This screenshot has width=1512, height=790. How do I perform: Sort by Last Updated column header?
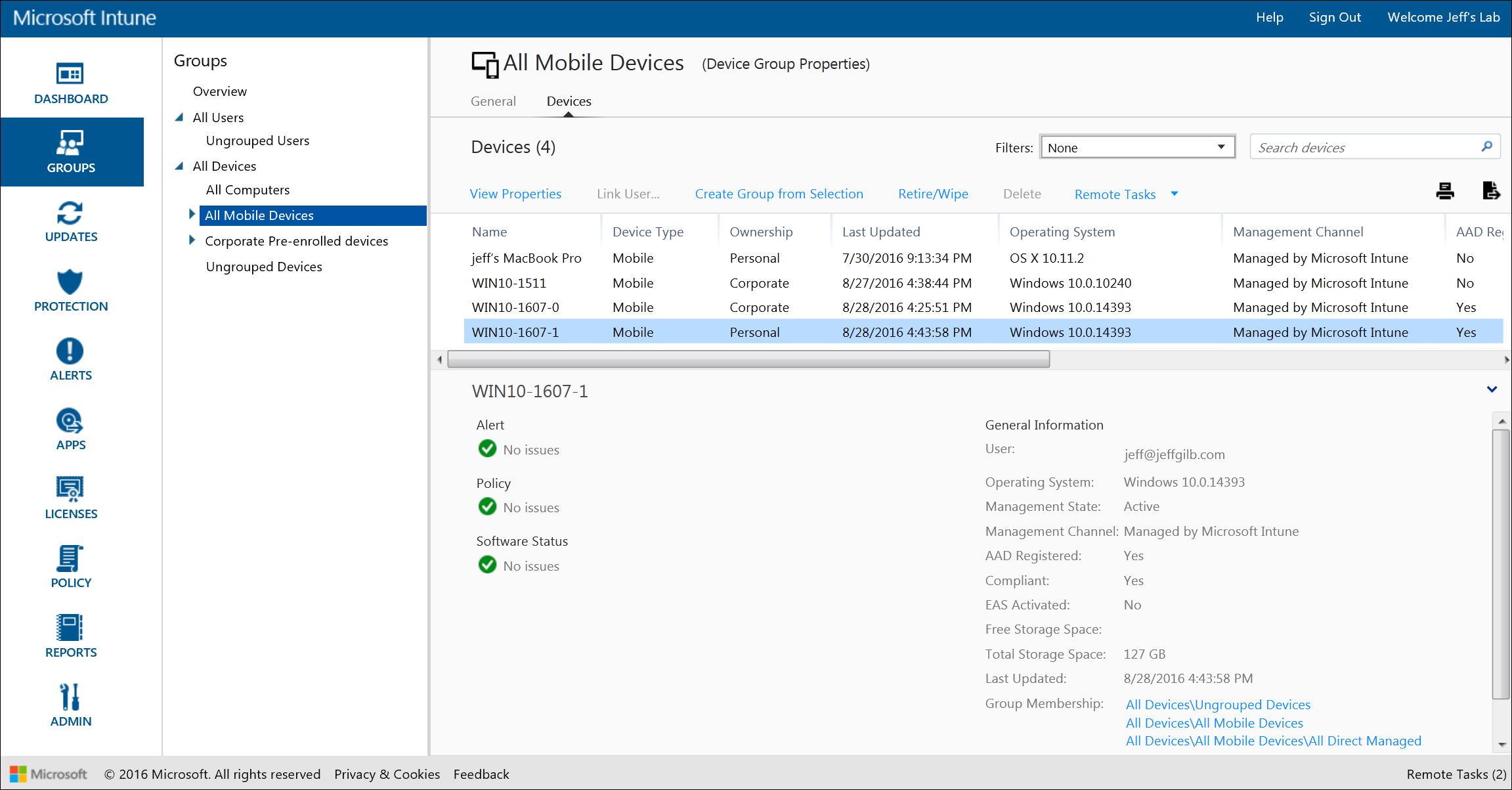pos(881,232)
